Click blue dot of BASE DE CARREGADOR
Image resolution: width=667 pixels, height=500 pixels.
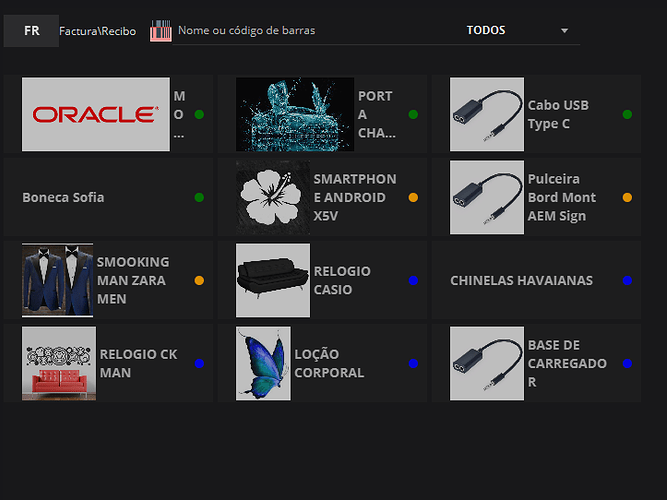pyautogui.click(x=627, y=363)
